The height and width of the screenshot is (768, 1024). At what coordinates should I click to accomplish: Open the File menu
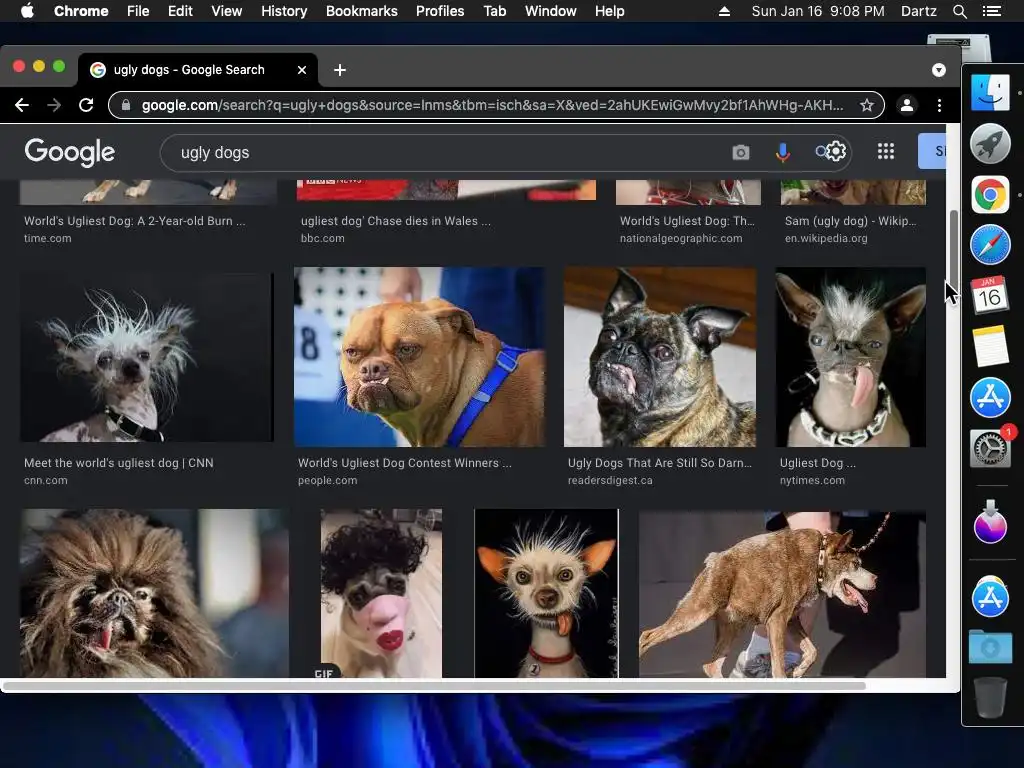(x=138, y=11)
